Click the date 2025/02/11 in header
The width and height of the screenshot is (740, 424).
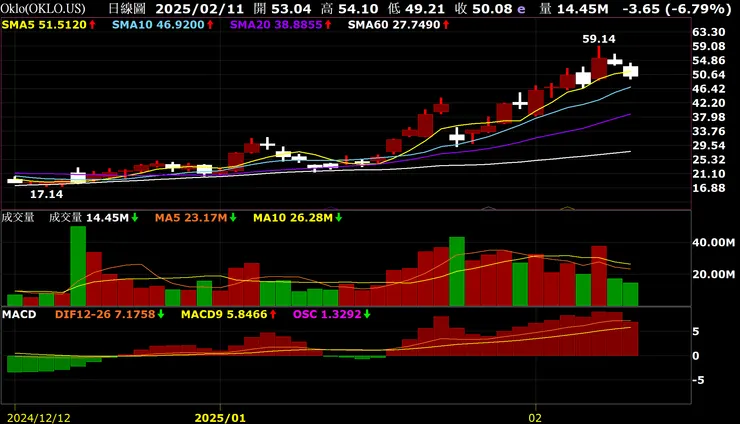click(x=200, y=8)
